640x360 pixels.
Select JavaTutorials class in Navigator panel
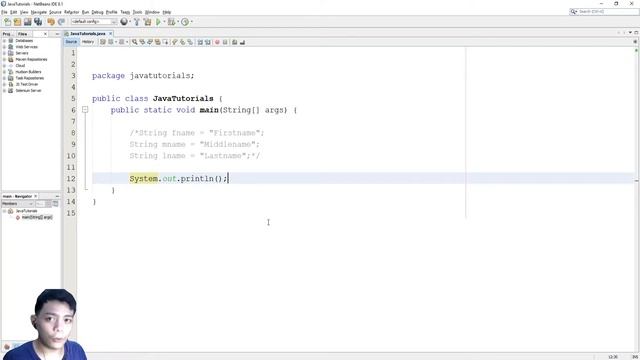(26, 211)
